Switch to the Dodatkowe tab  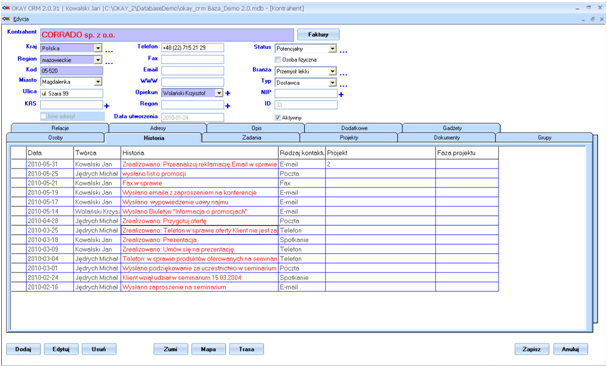[x=354, y=128]
